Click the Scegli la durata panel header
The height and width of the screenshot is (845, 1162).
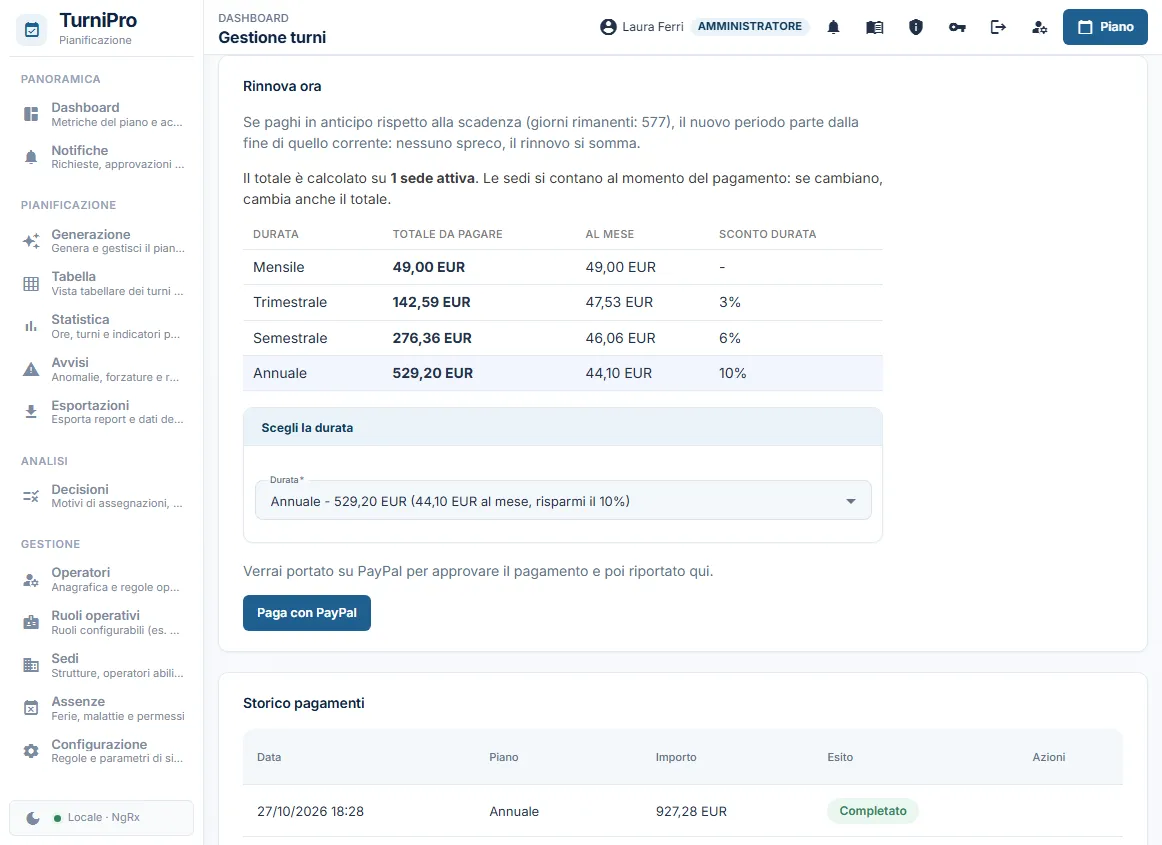point(562,428)
